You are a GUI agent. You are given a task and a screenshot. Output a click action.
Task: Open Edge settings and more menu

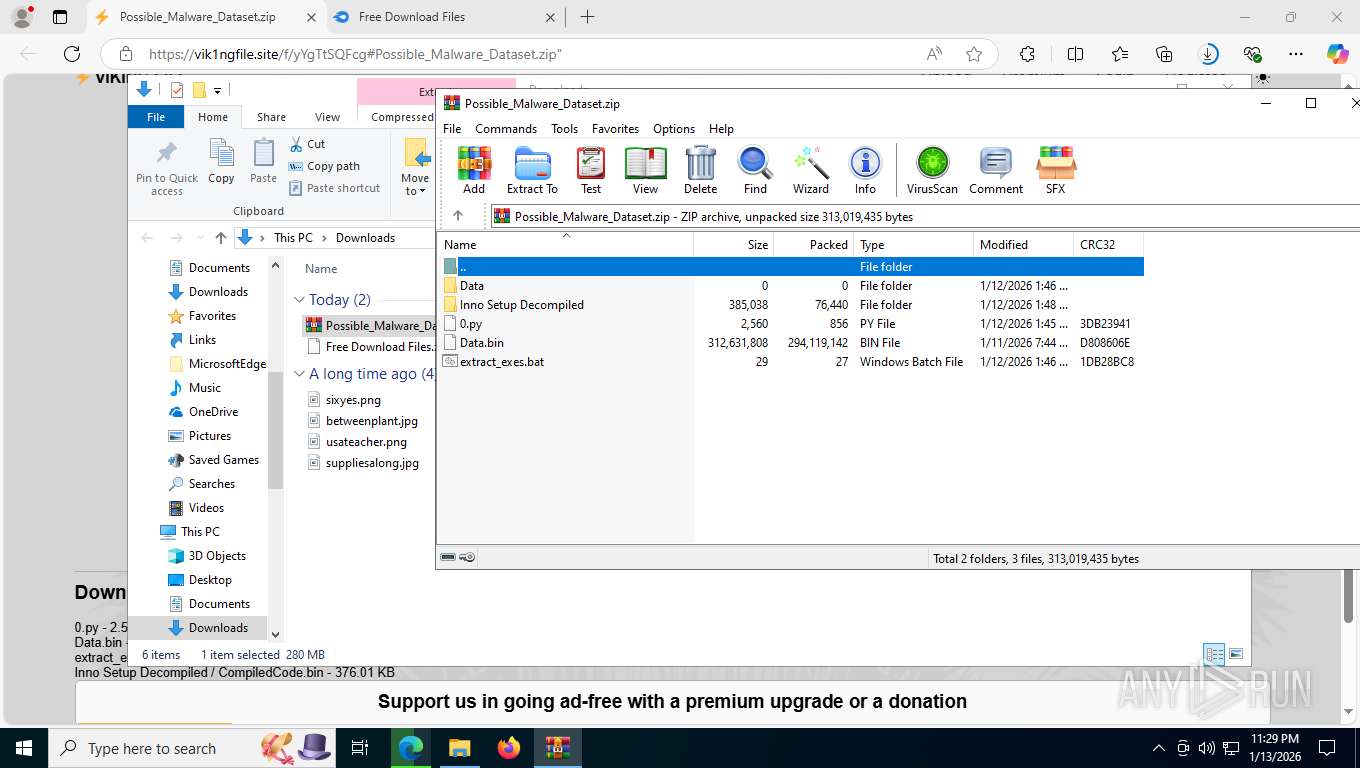(x=1296, y=54)
